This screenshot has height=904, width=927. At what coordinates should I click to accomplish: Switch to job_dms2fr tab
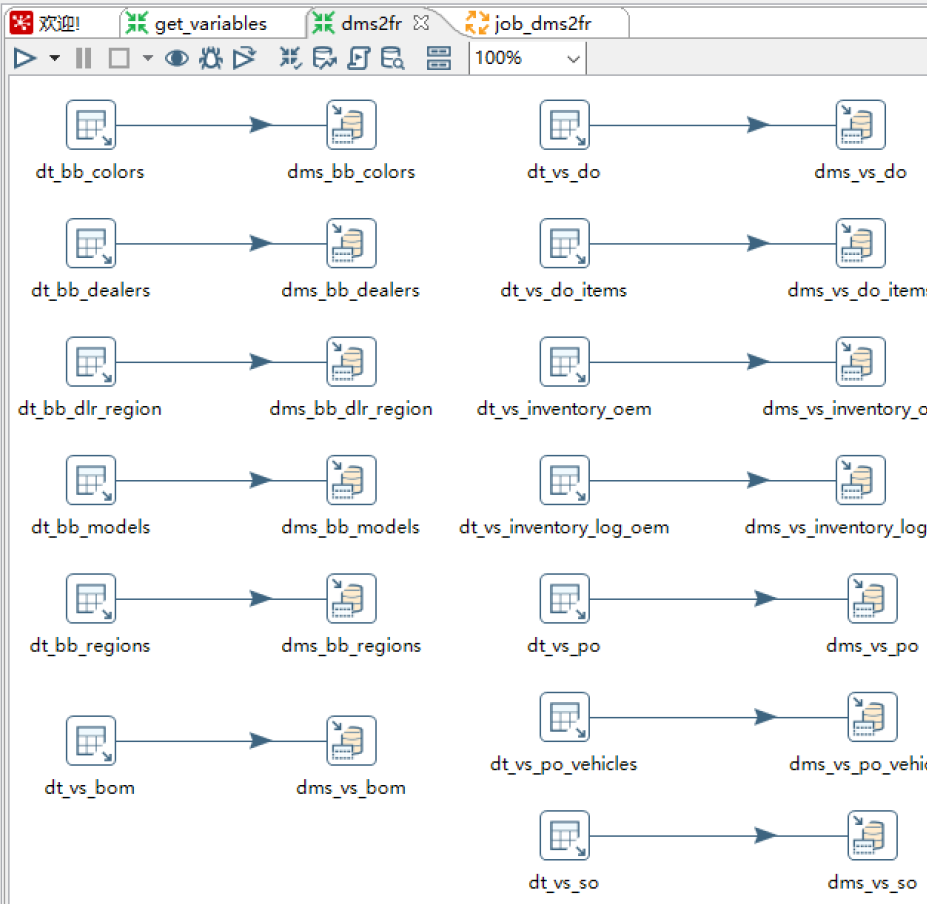pos(542,24)
